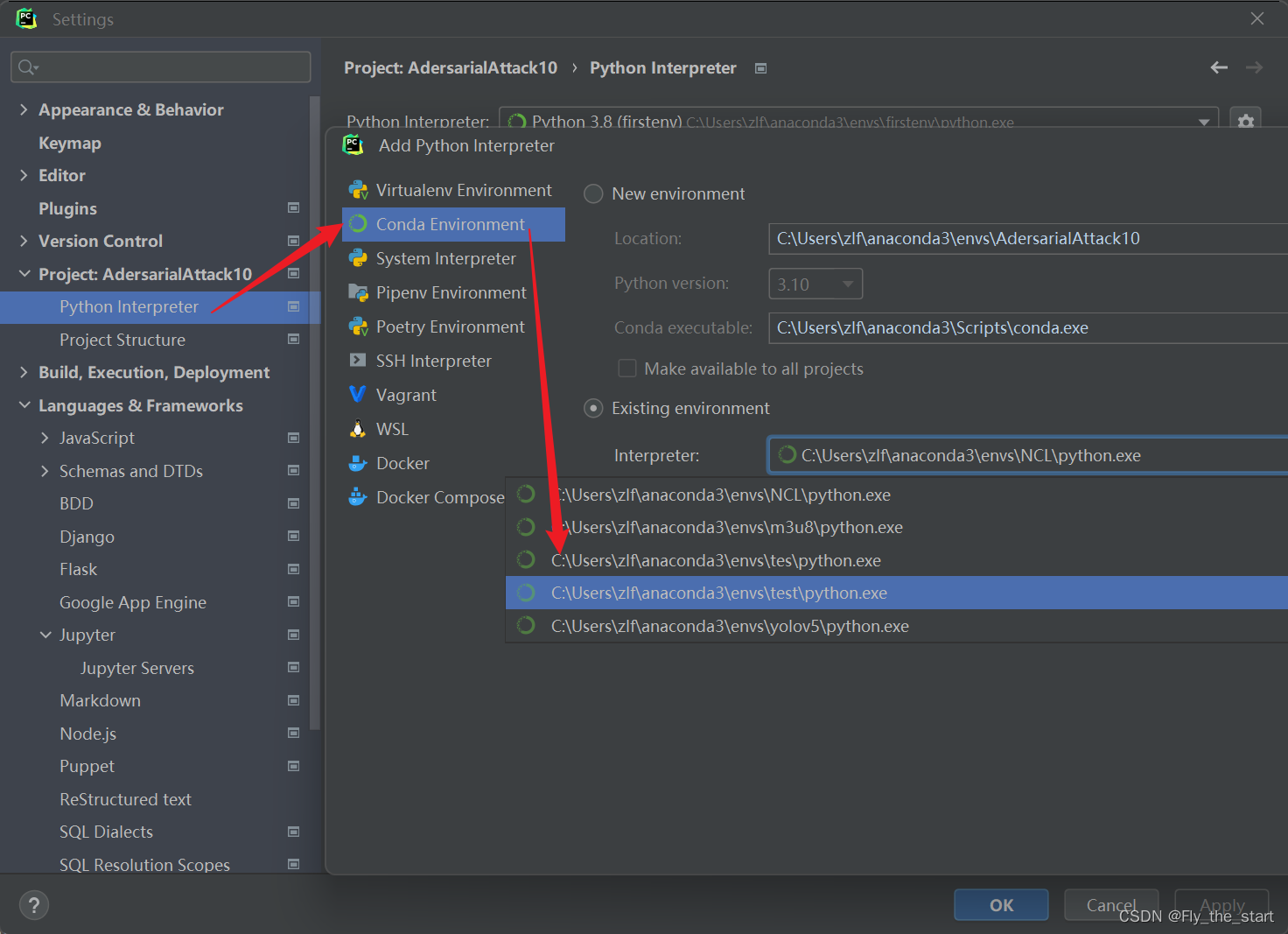Choose the envs\test\python.exe entry
Viewport: 1288px width, 934px height.
point(897,593)
